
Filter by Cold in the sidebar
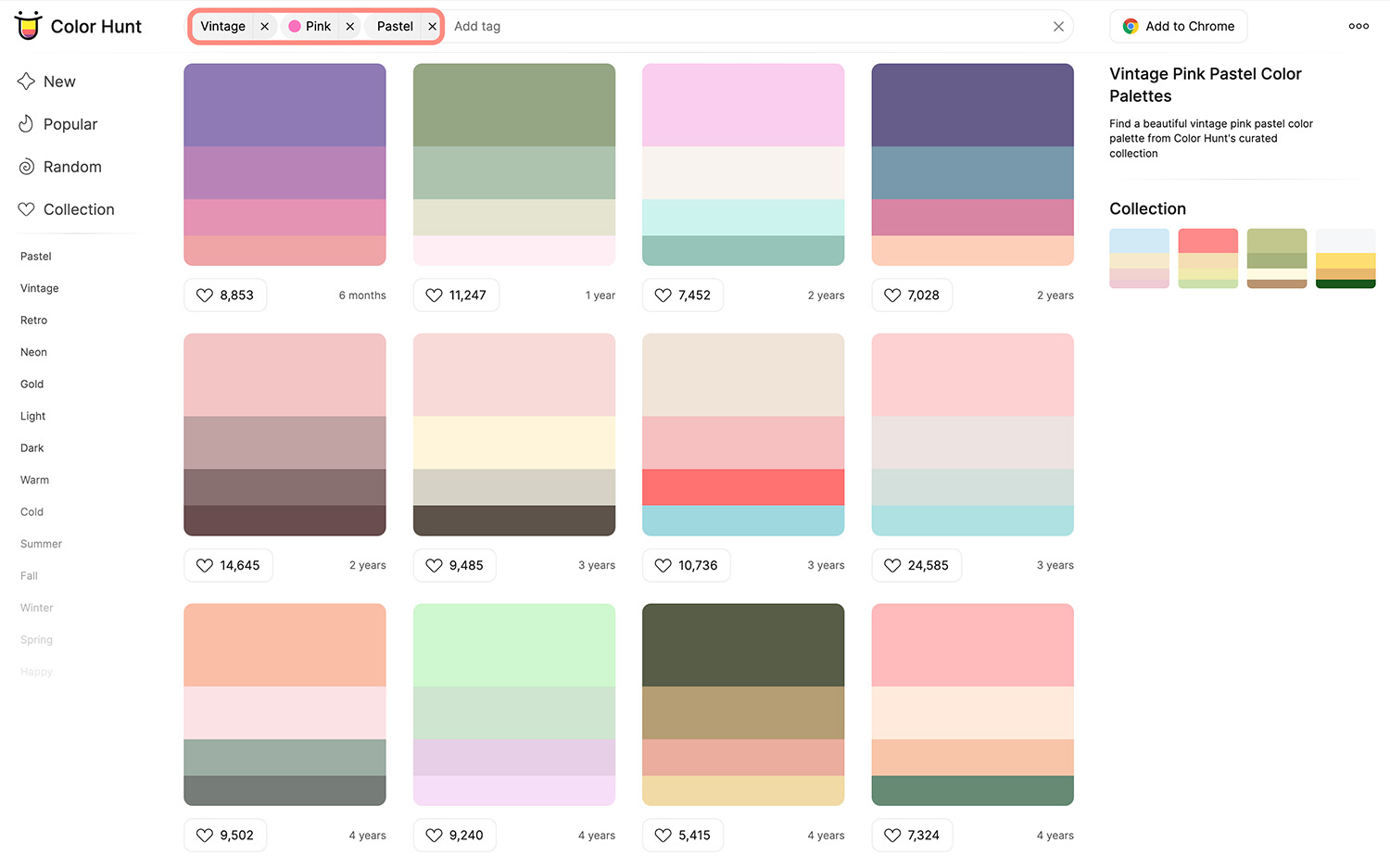(x=32, y=511)
